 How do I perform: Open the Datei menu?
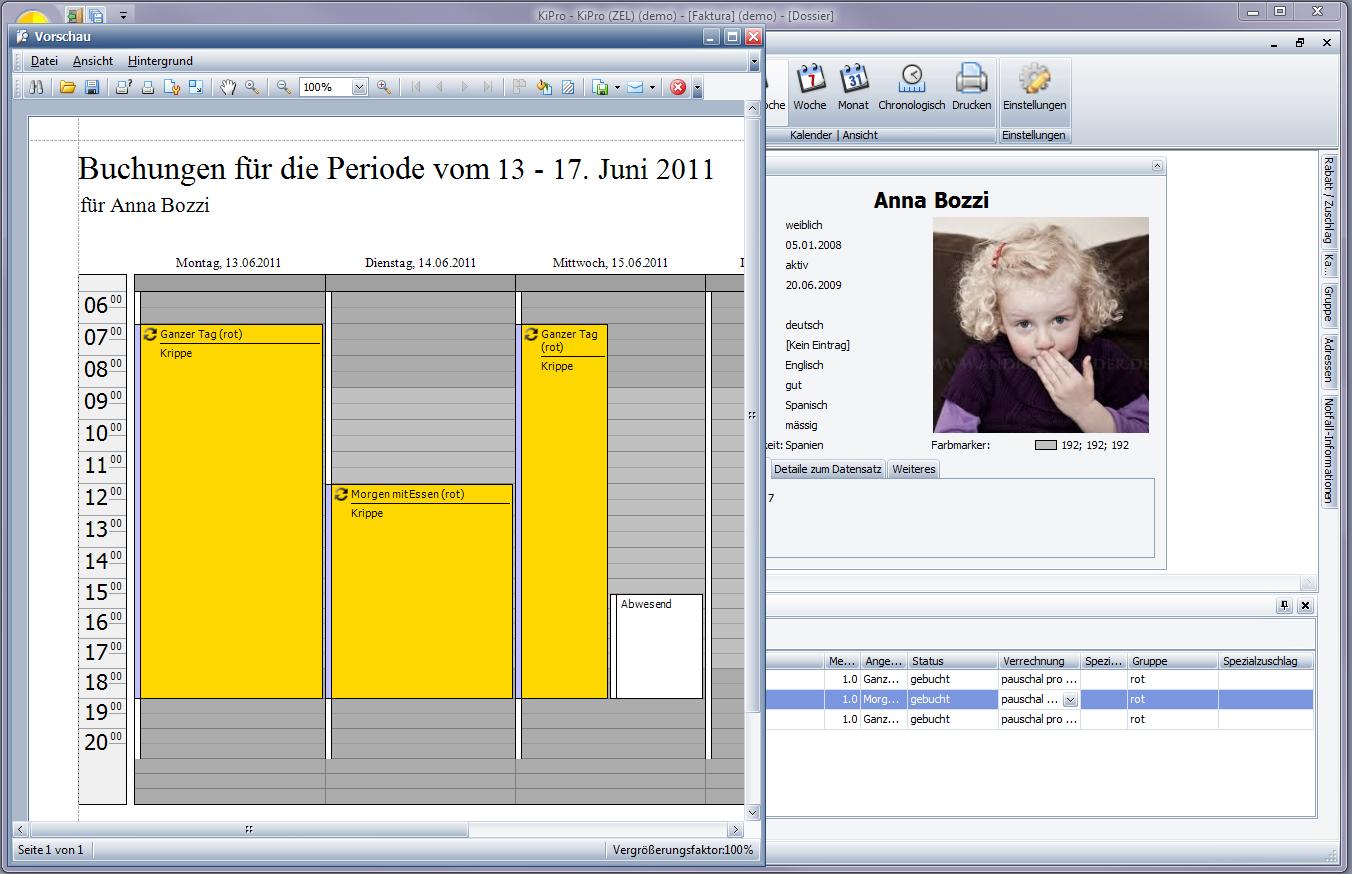pyautogui.click(x=44, y=61)
